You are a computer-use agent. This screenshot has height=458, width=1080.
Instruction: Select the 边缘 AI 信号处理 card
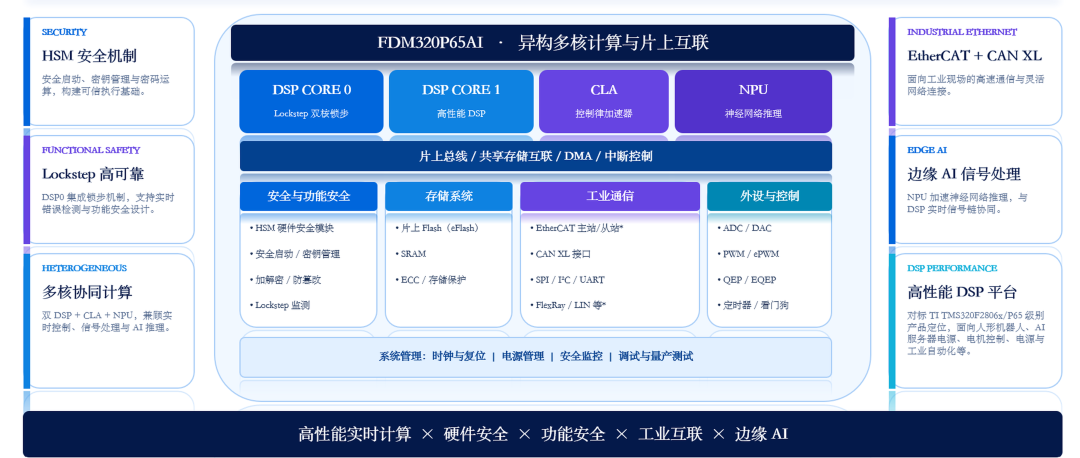[975, 189]
